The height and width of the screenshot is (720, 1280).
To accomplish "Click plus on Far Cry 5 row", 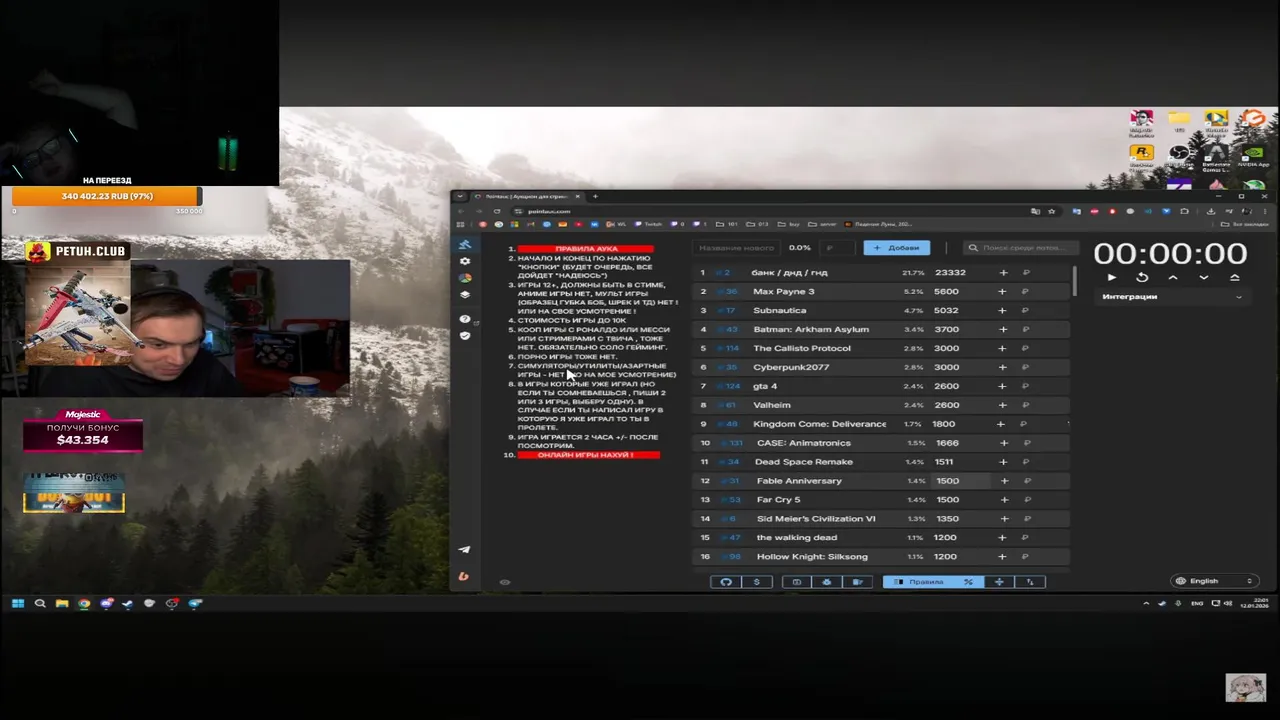I will point(1004,500).
